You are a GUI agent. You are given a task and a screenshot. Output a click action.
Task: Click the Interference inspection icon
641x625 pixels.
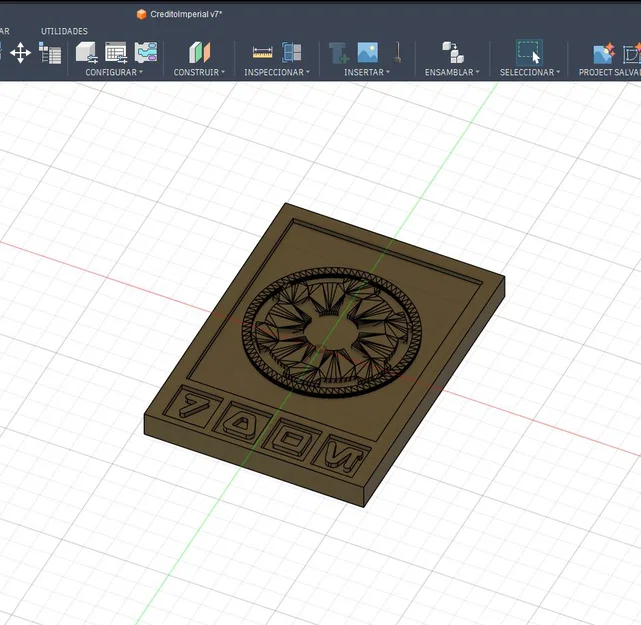point(291,53)
